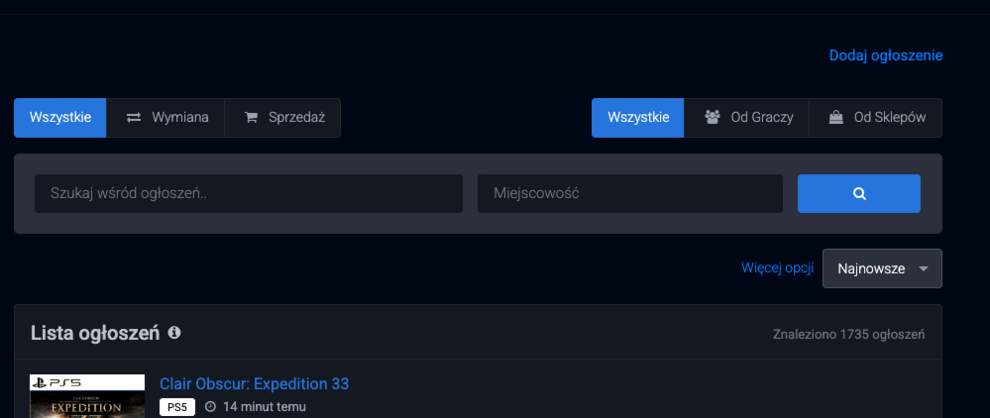
Task: Select the Wszystkie listing type filter
Action: 60,118
